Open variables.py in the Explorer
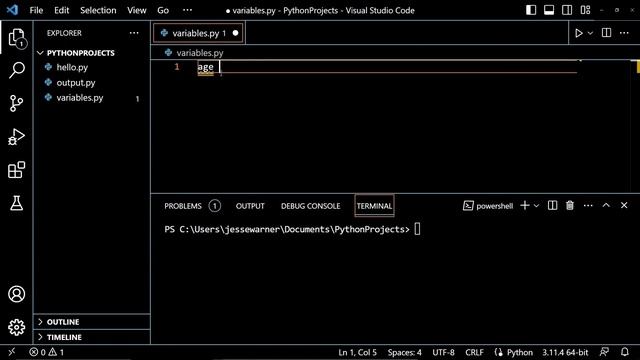 click(x=80, y=98)
